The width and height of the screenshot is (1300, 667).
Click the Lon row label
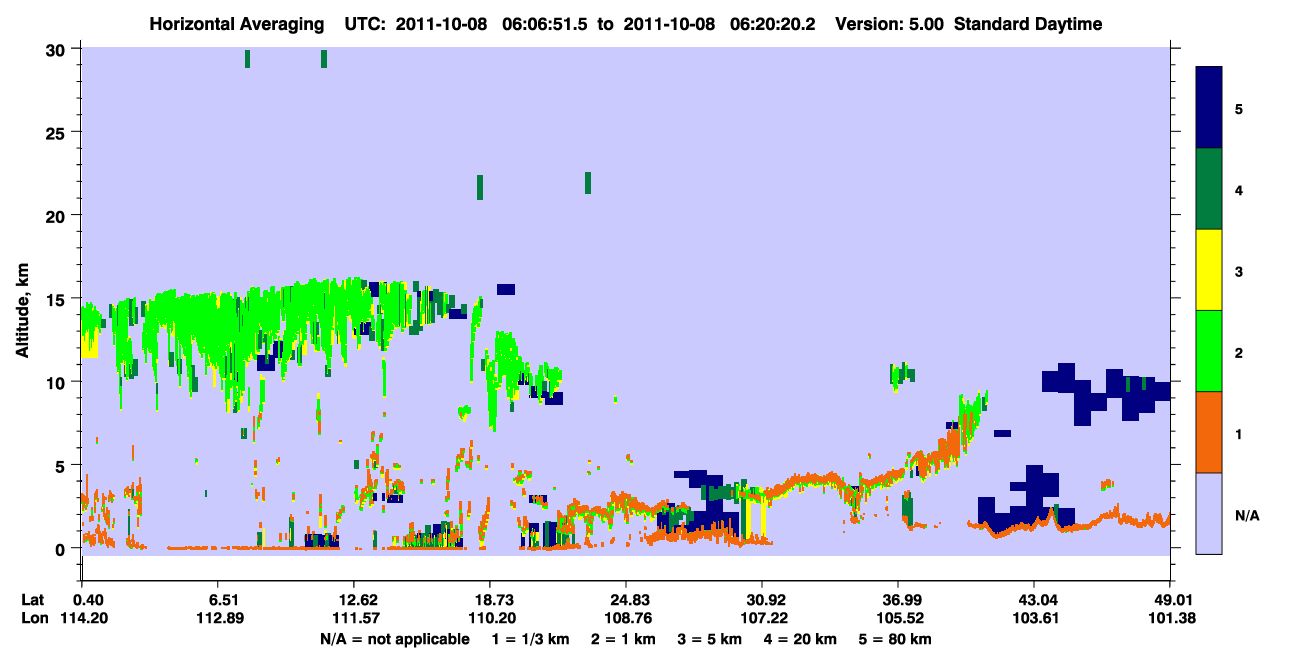(x=33, y=618)
